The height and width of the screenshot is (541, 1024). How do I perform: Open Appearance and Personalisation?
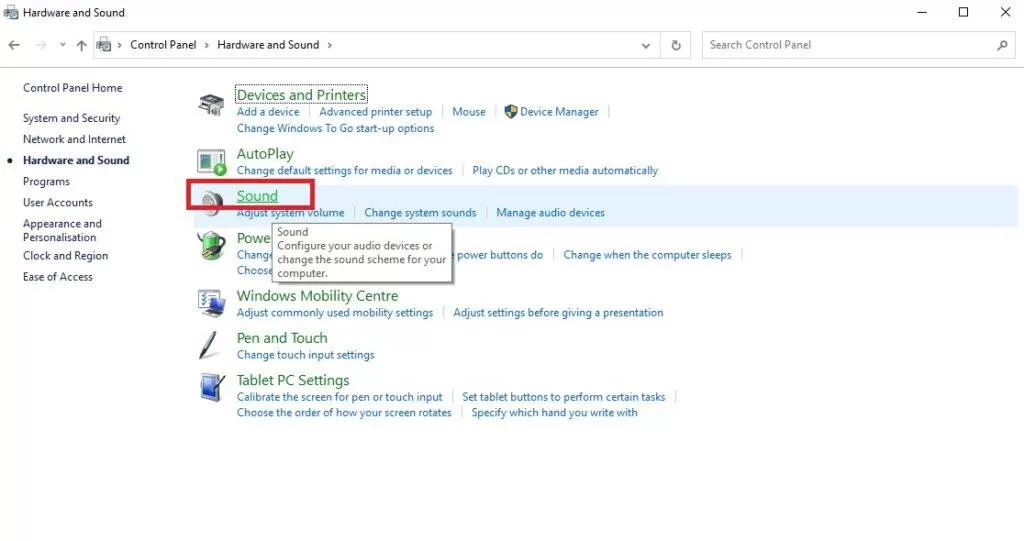(x=62, y=230)
